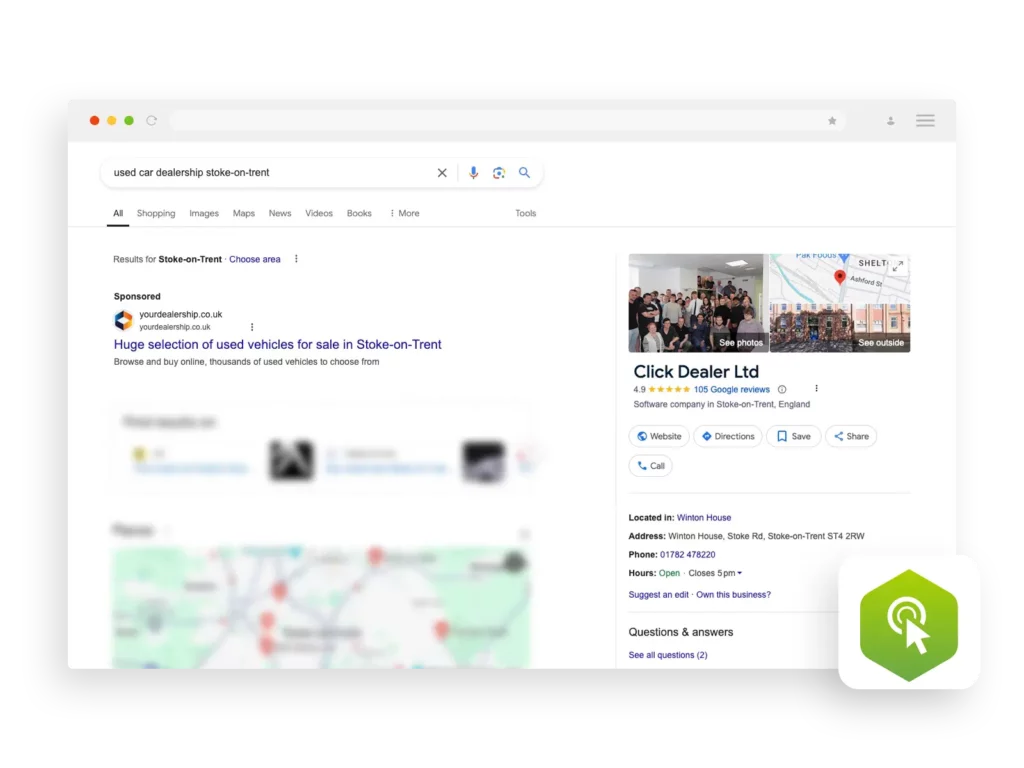Open the 105 Google reviews link
The width and height of the screenshot is (1024, 768).
[x=731, y=389]
